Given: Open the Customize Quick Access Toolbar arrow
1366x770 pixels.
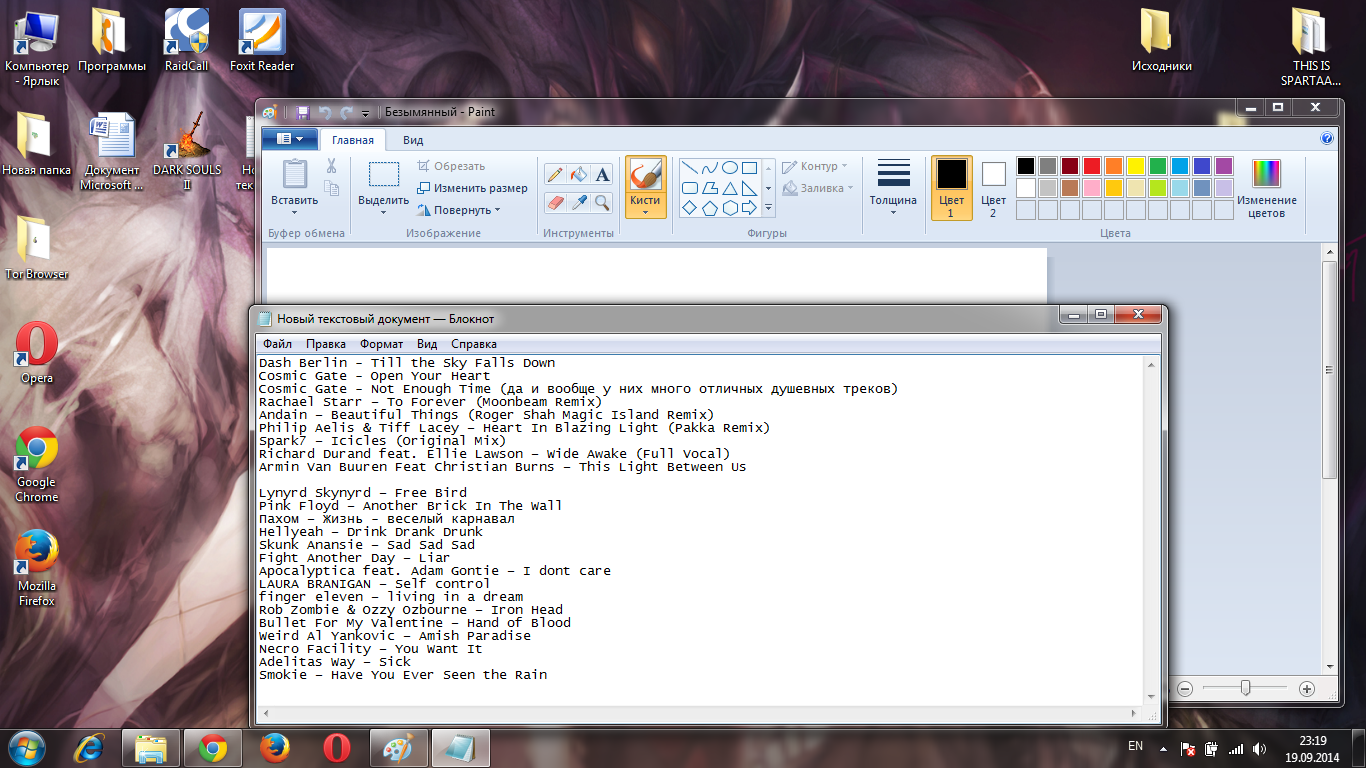Looking at the screenshot, I should click(x=365, y=113).
